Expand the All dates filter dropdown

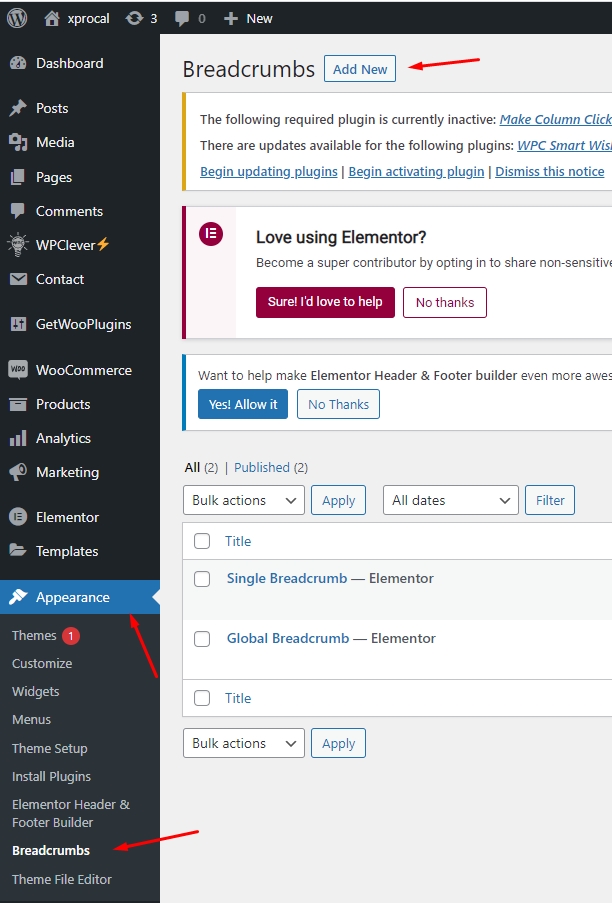(450, 500)
